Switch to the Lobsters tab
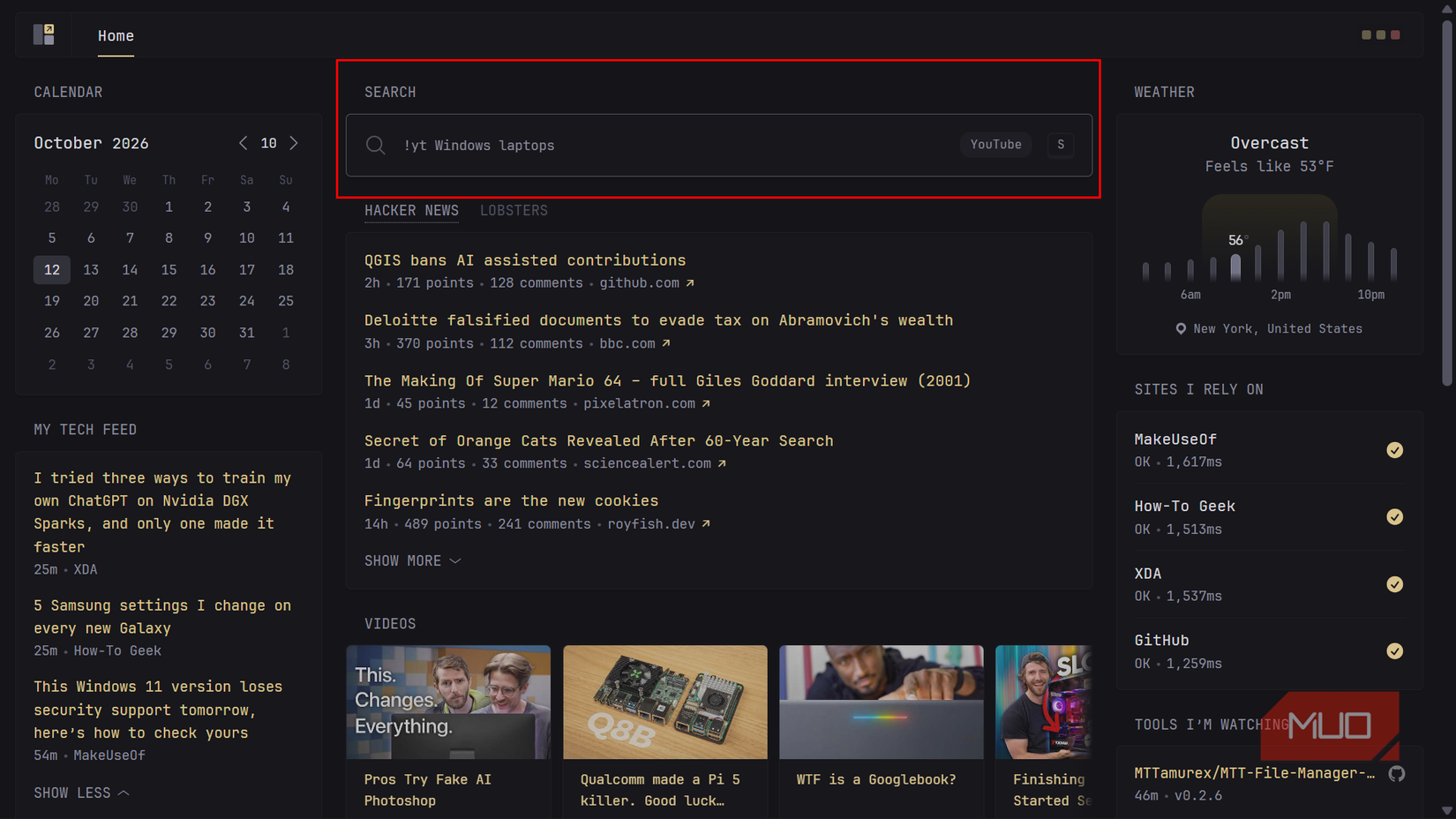The image size is (1456, 819). pyautogui.click(x=514, y=211)
